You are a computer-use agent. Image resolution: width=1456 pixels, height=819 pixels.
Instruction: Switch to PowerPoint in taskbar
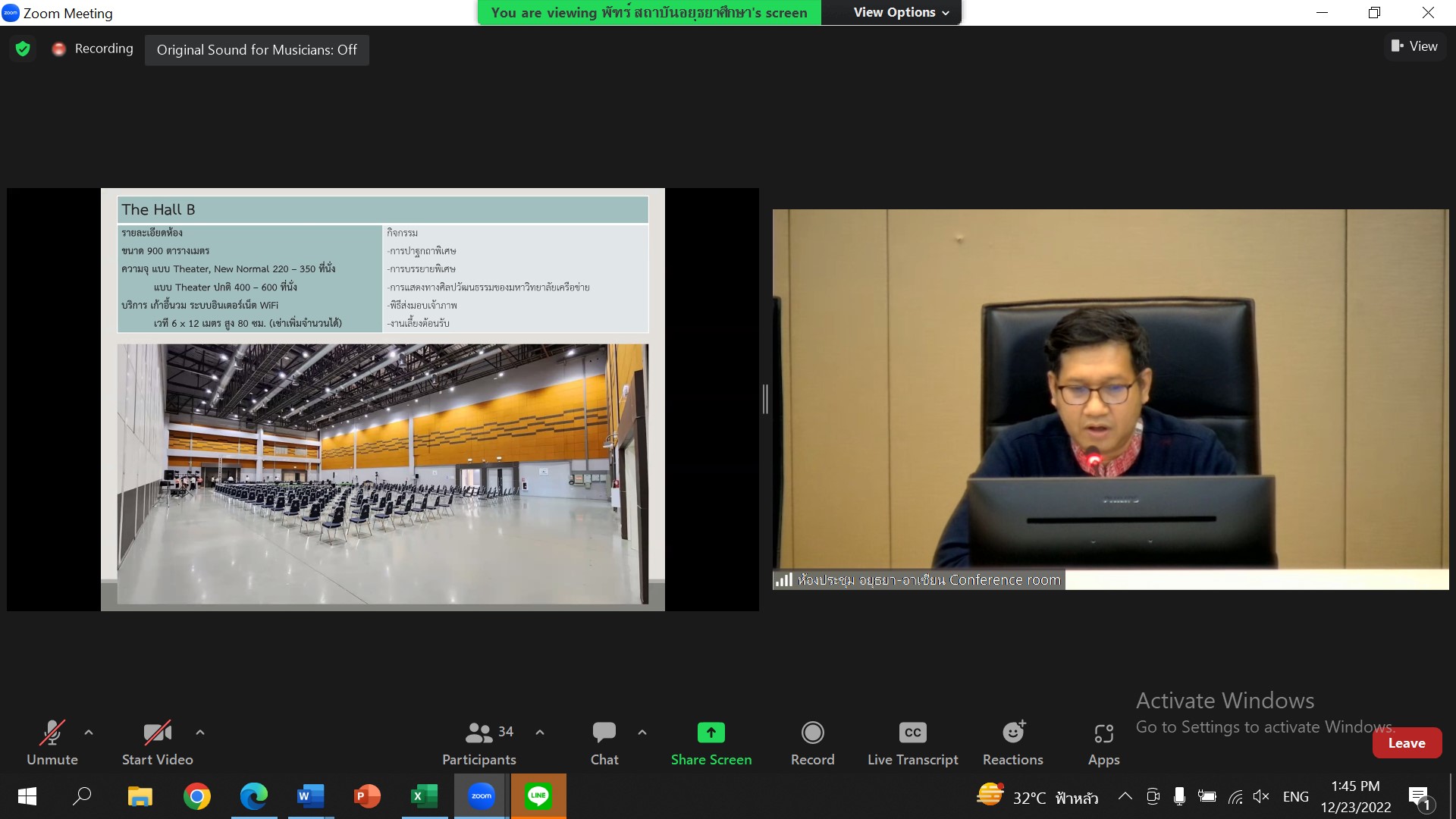[x=368, y=796]
